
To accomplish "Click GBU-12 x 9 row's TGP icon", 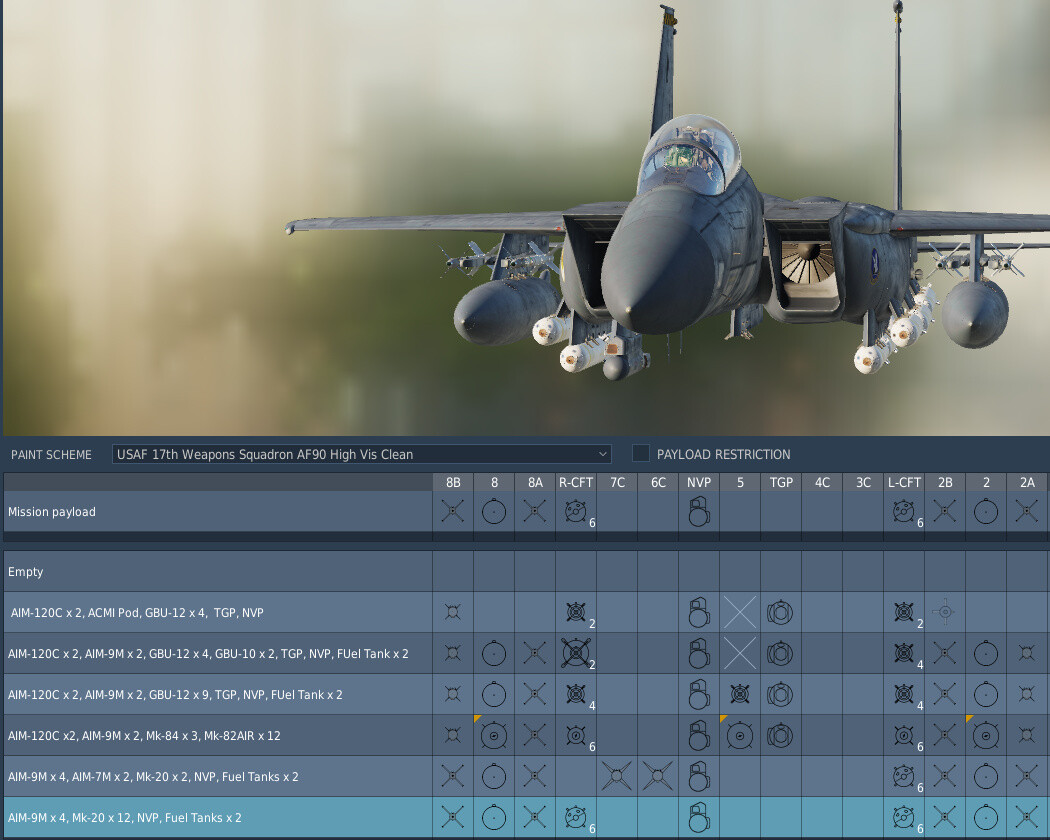I will tap(780, 695).
